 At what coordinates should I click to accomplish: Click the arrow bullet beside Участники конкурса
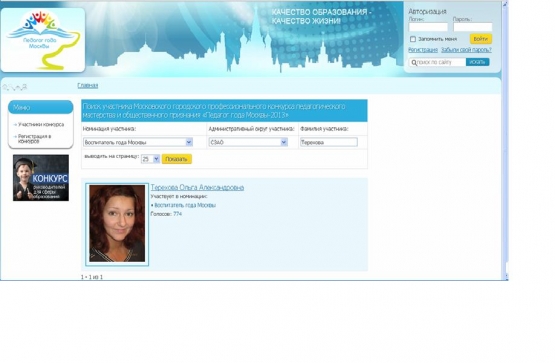15,125
